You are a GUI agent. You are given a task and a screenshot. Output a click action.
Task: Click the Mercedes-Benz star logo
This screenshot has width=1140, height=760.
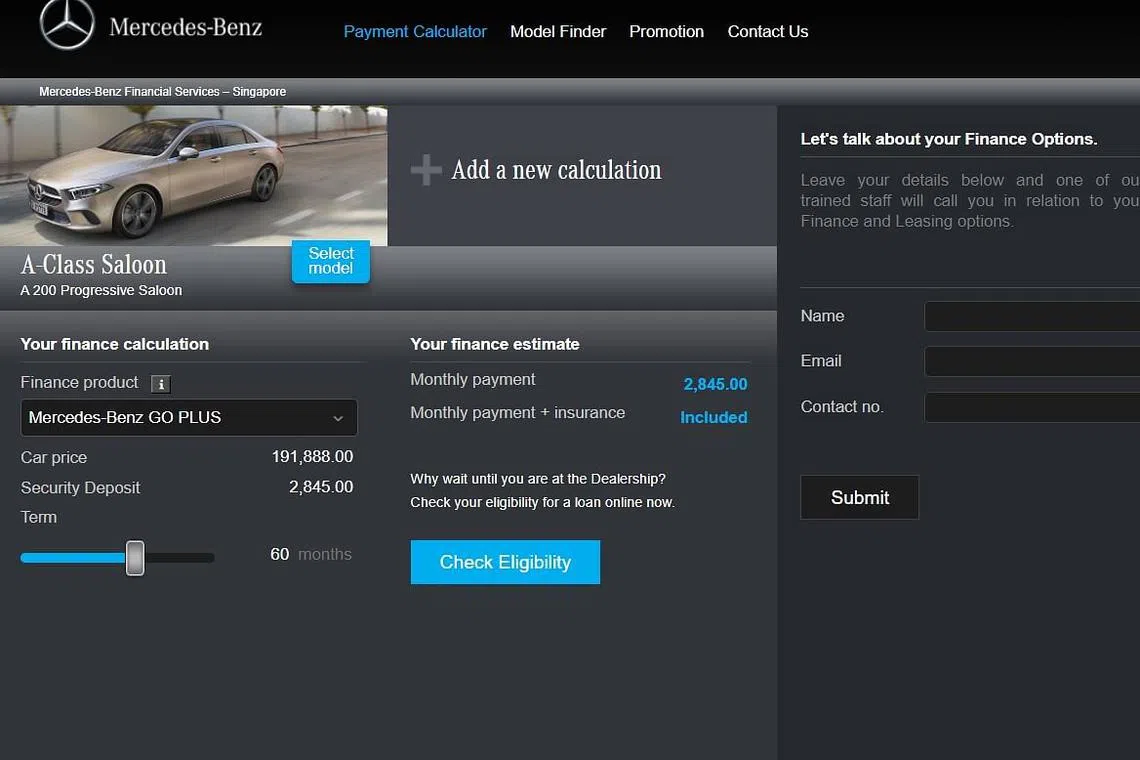coord(67,24)
